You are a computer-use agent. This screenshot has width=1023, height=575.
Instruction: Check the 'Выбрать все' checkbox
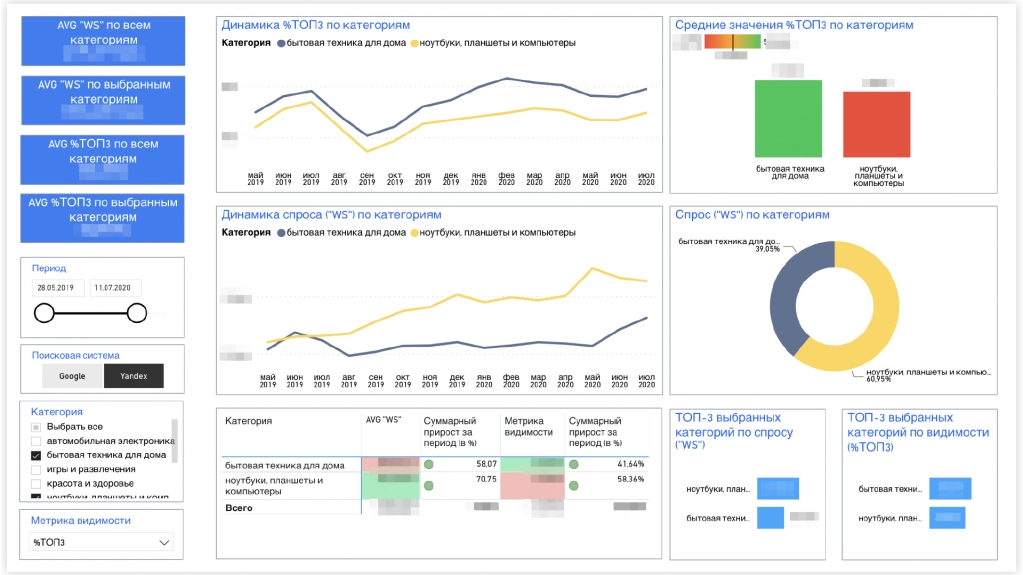click(36, 427)
